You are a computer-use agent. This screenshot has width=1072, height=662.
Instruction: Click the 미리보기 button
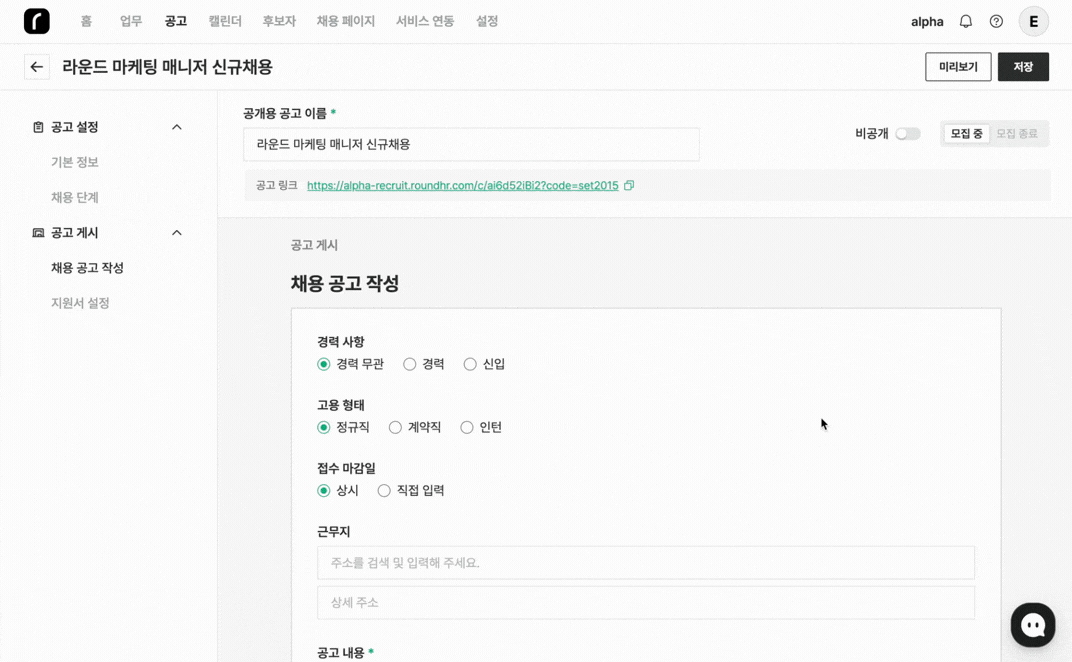coord(958,67)
